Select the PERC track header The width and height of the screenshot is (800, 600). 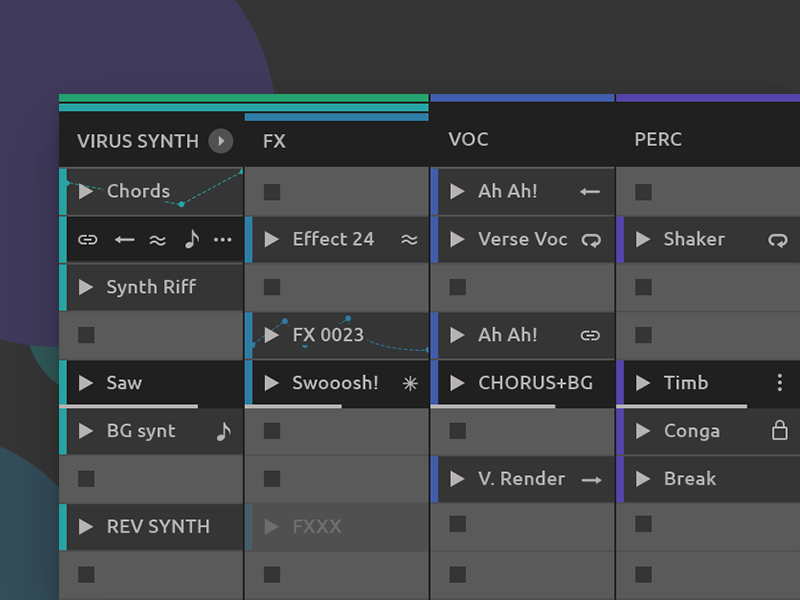point(658,139)
